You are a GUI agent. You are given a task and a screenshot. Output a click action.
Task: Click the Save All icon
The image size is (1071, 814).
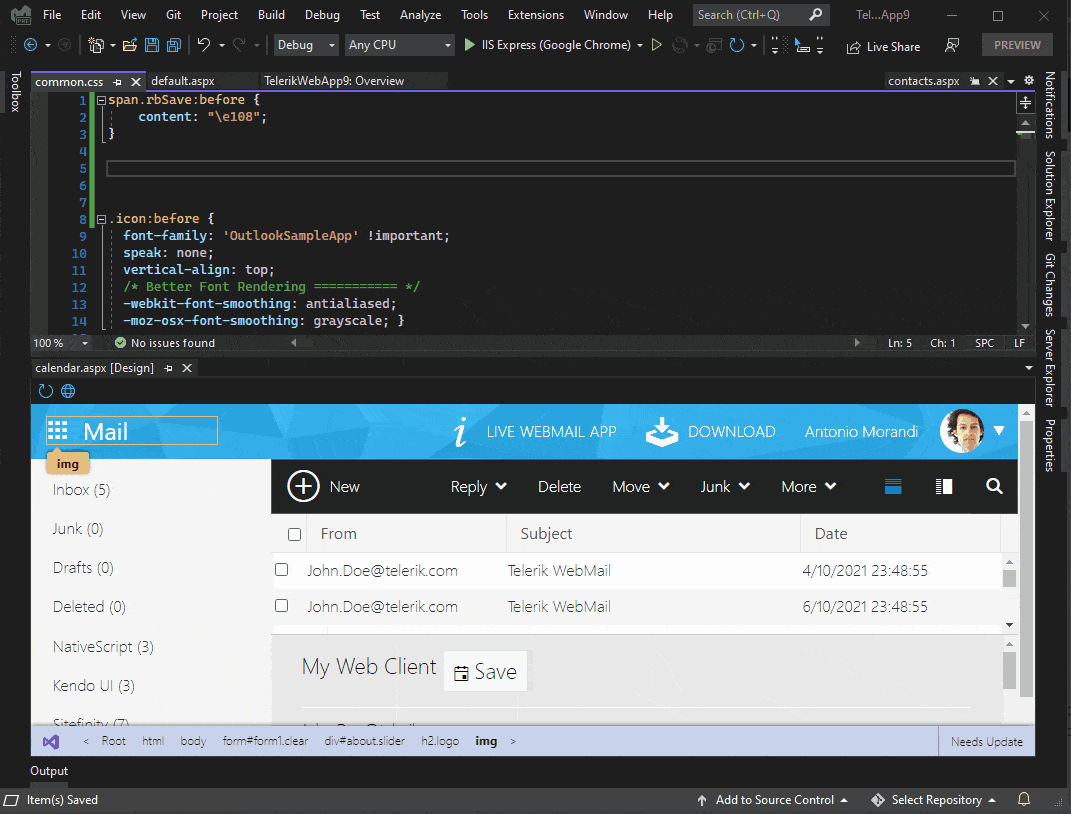pyautogui.click(x=174, y=45)
